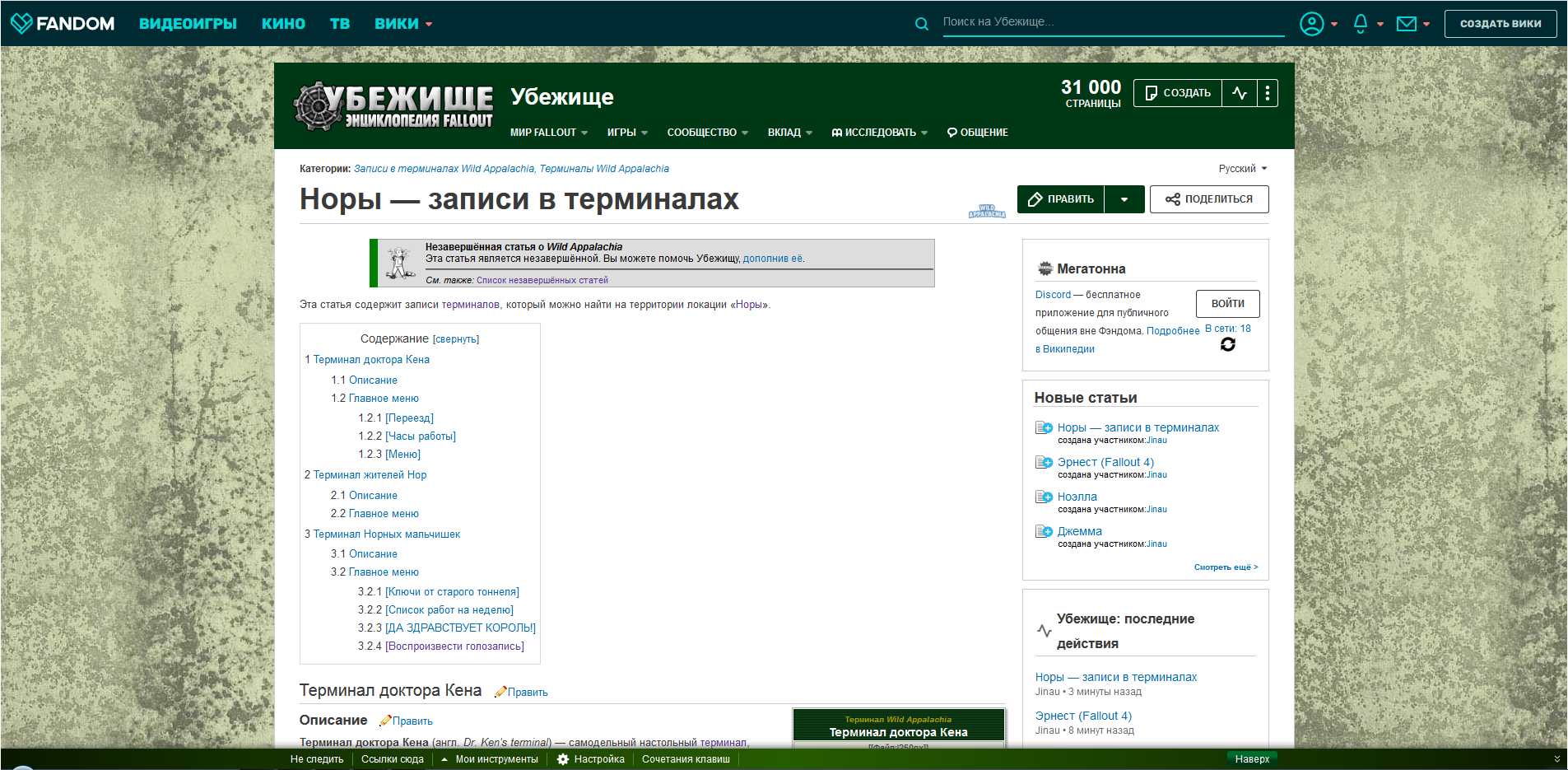Focus the Поиск на Убежище search field

(x=1113, y=22)
